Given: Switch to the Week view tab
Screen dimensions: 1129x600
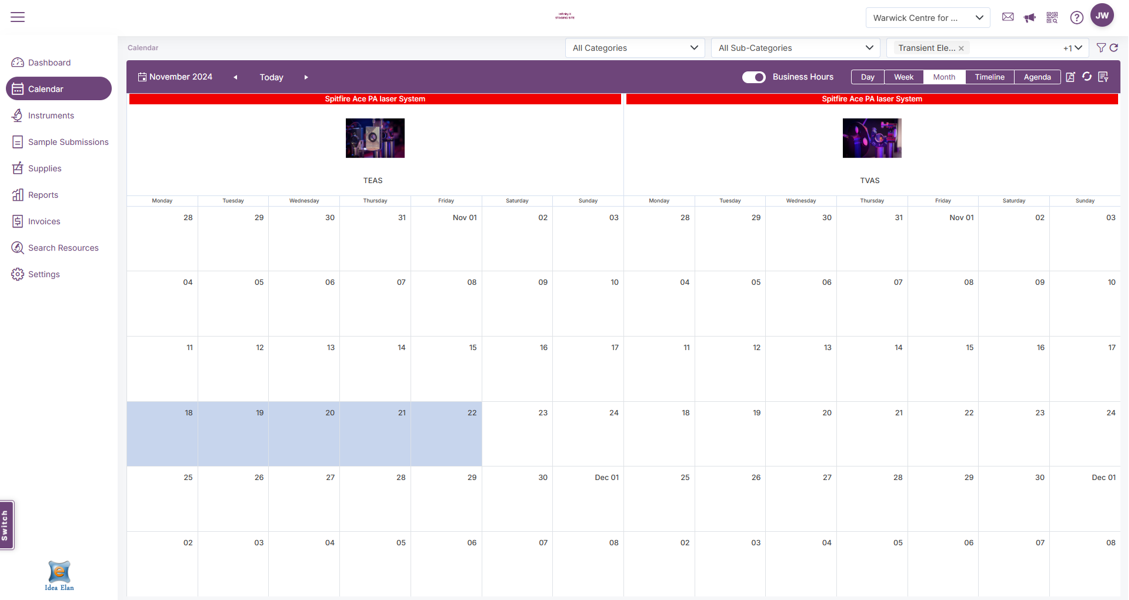Looking at the screenshot, I should pos(903,77).
